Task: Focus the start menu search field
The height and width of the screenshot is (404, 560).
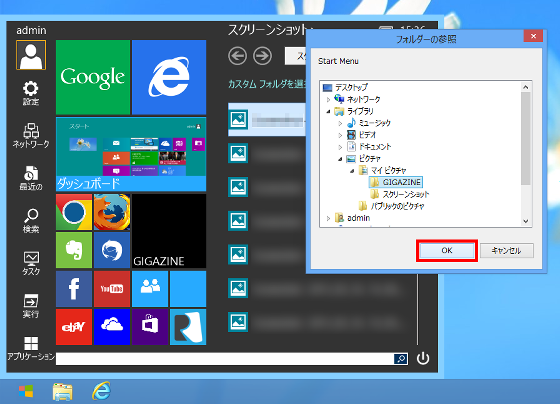Action: point(225,359)
